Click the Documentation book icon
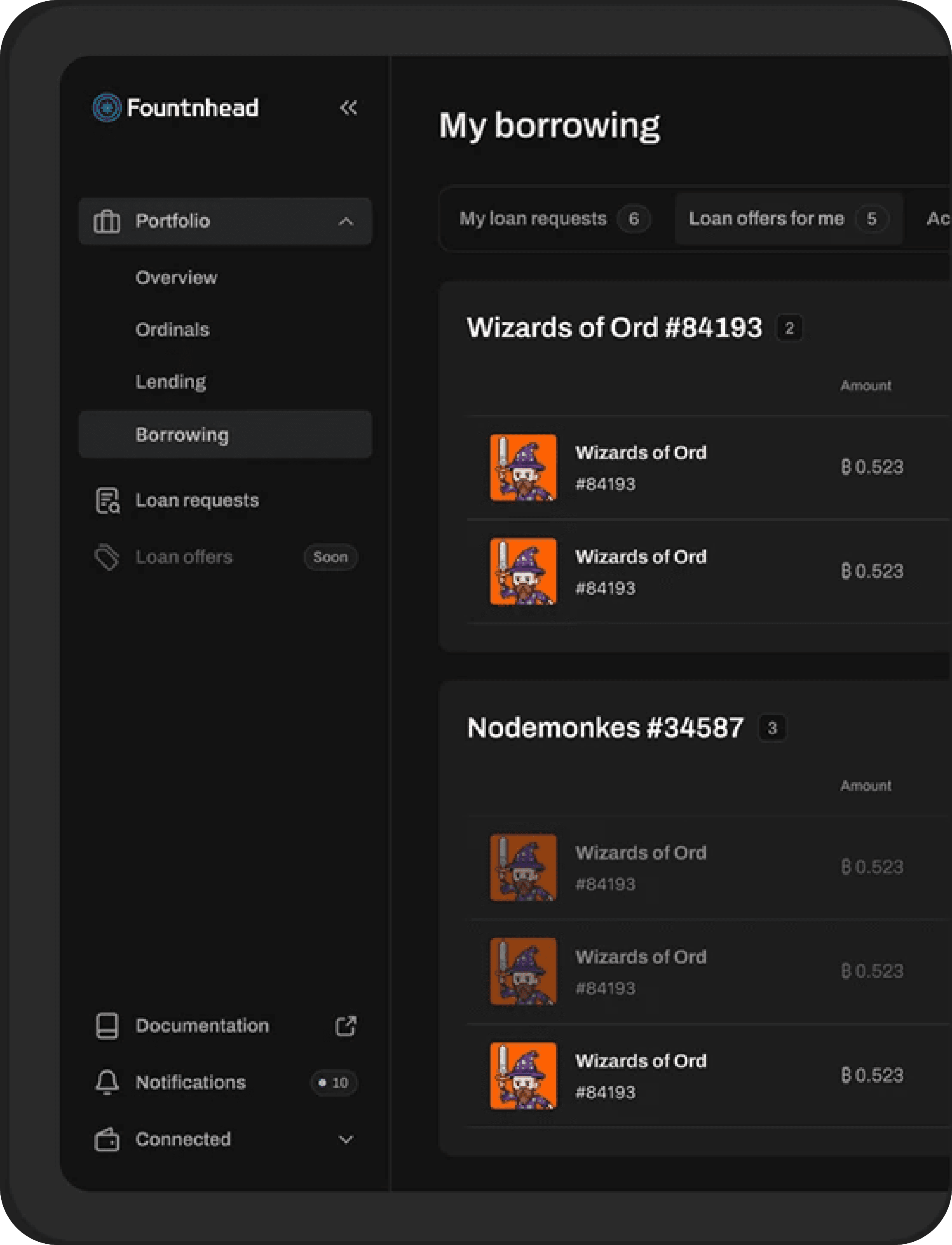The width and height of the screenshot is (952, 1245). [106, 1026]
